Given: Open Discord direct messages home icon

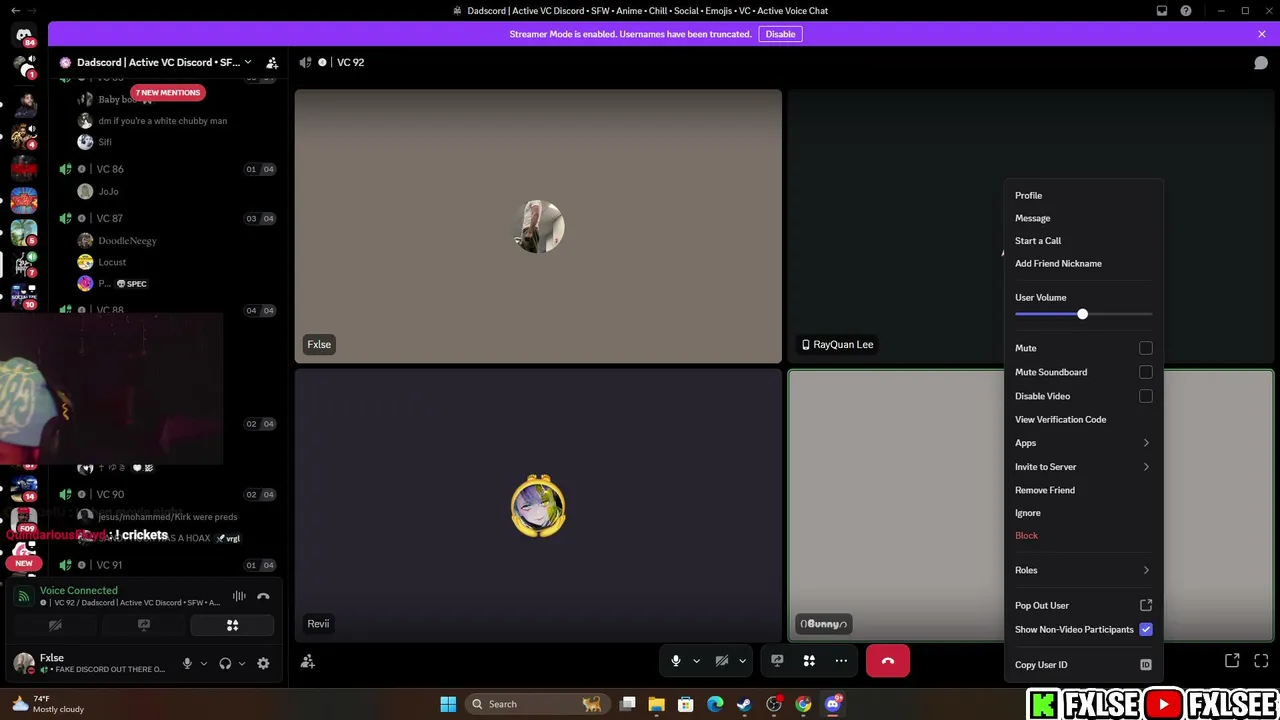Looking at the screenshot, I should (24, 36).
